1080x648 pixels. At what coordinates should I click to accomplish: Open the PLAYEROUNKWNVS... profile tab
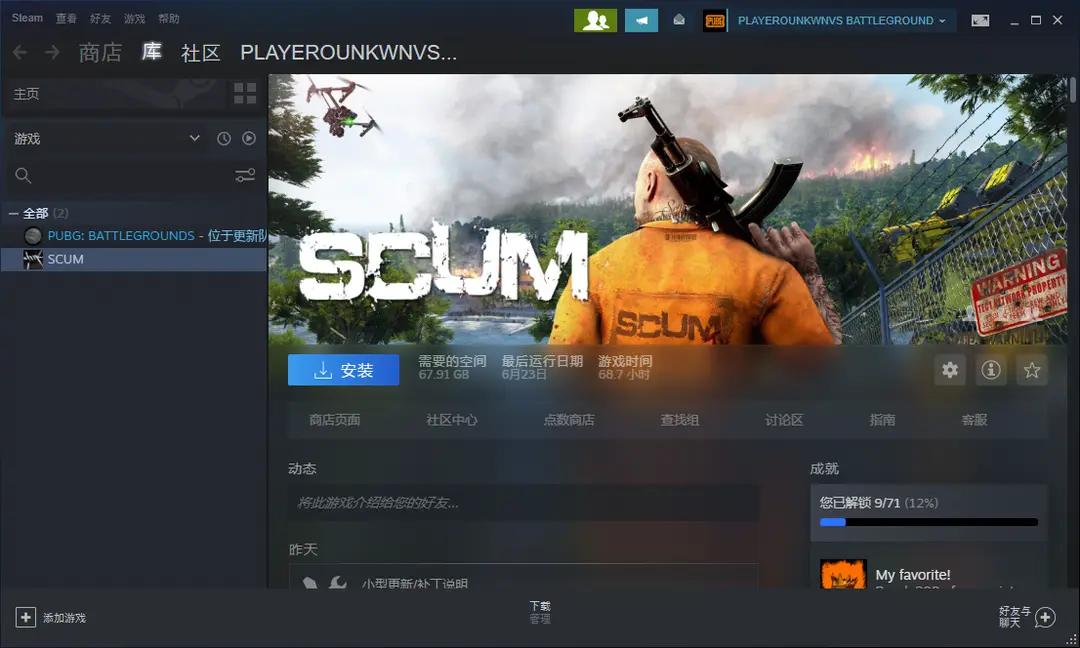tap(349, 53)
